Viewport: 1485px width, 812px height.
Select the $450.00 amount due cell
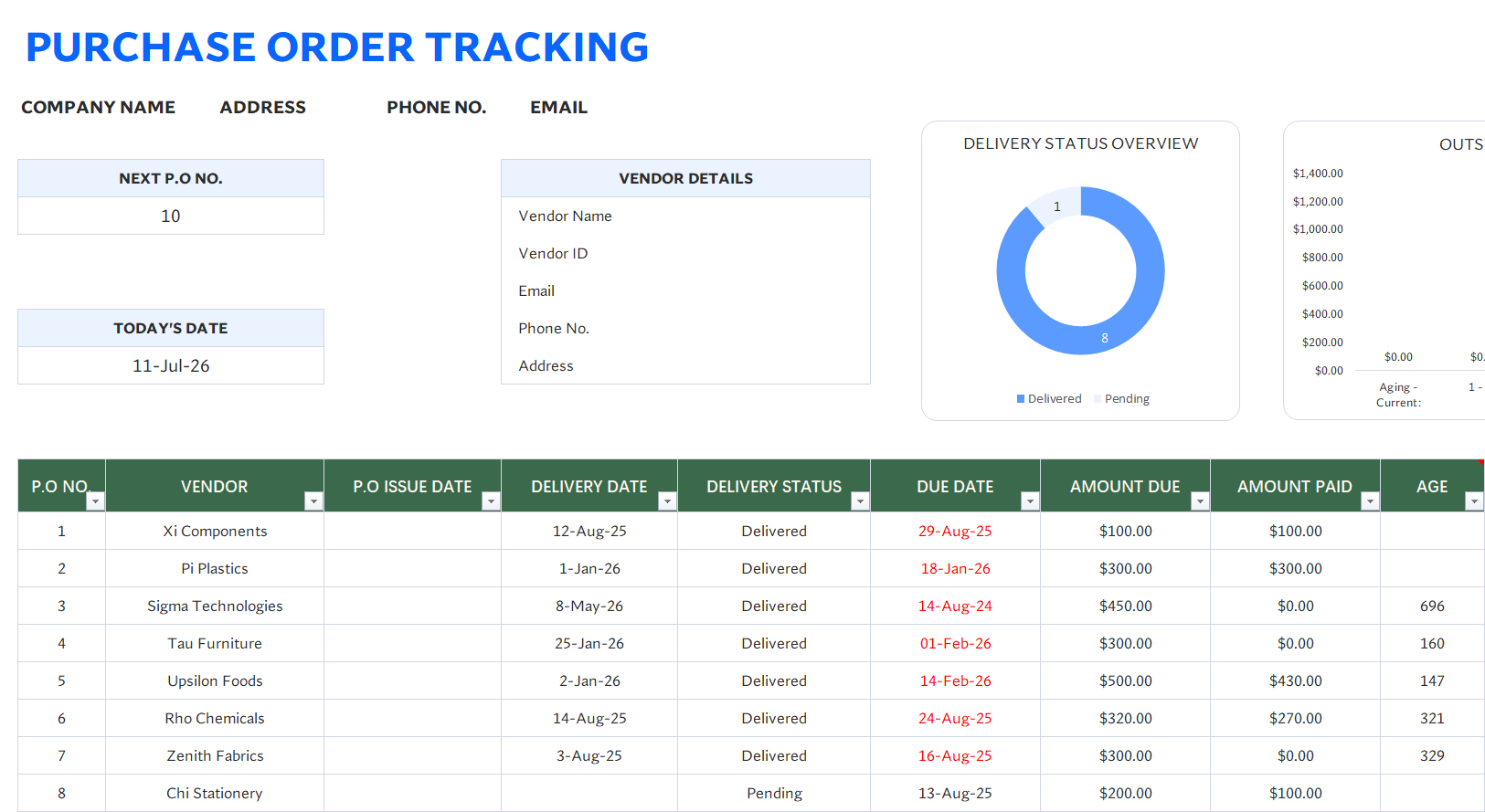(x=1125, y=606)
